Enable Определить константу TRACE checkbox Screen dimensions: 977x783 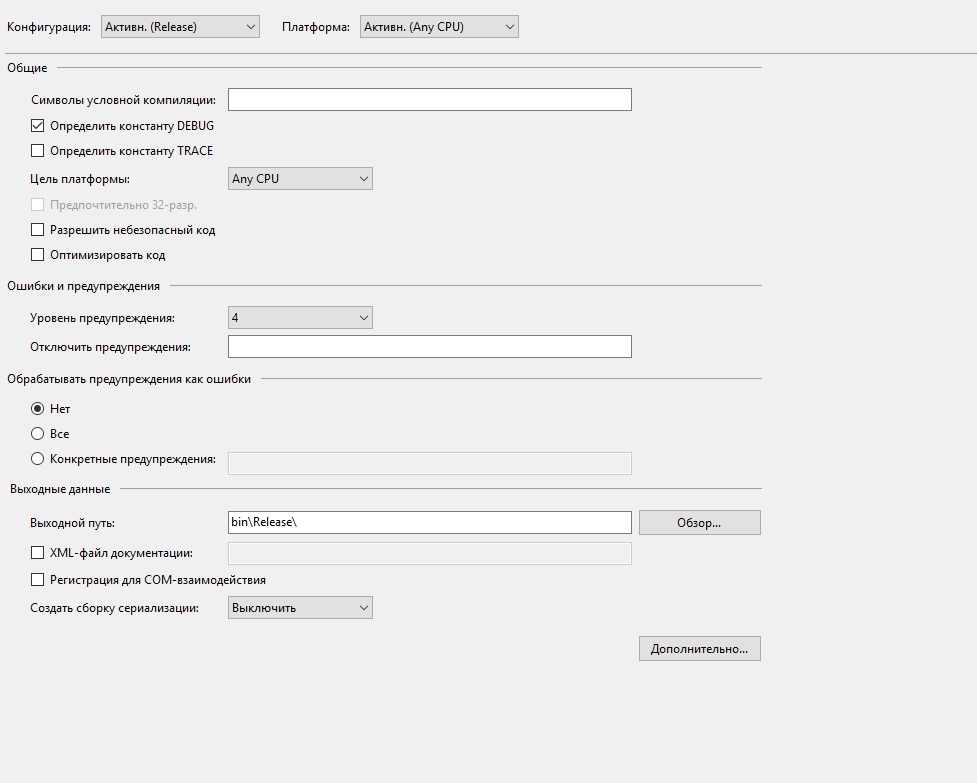(38, 151)
